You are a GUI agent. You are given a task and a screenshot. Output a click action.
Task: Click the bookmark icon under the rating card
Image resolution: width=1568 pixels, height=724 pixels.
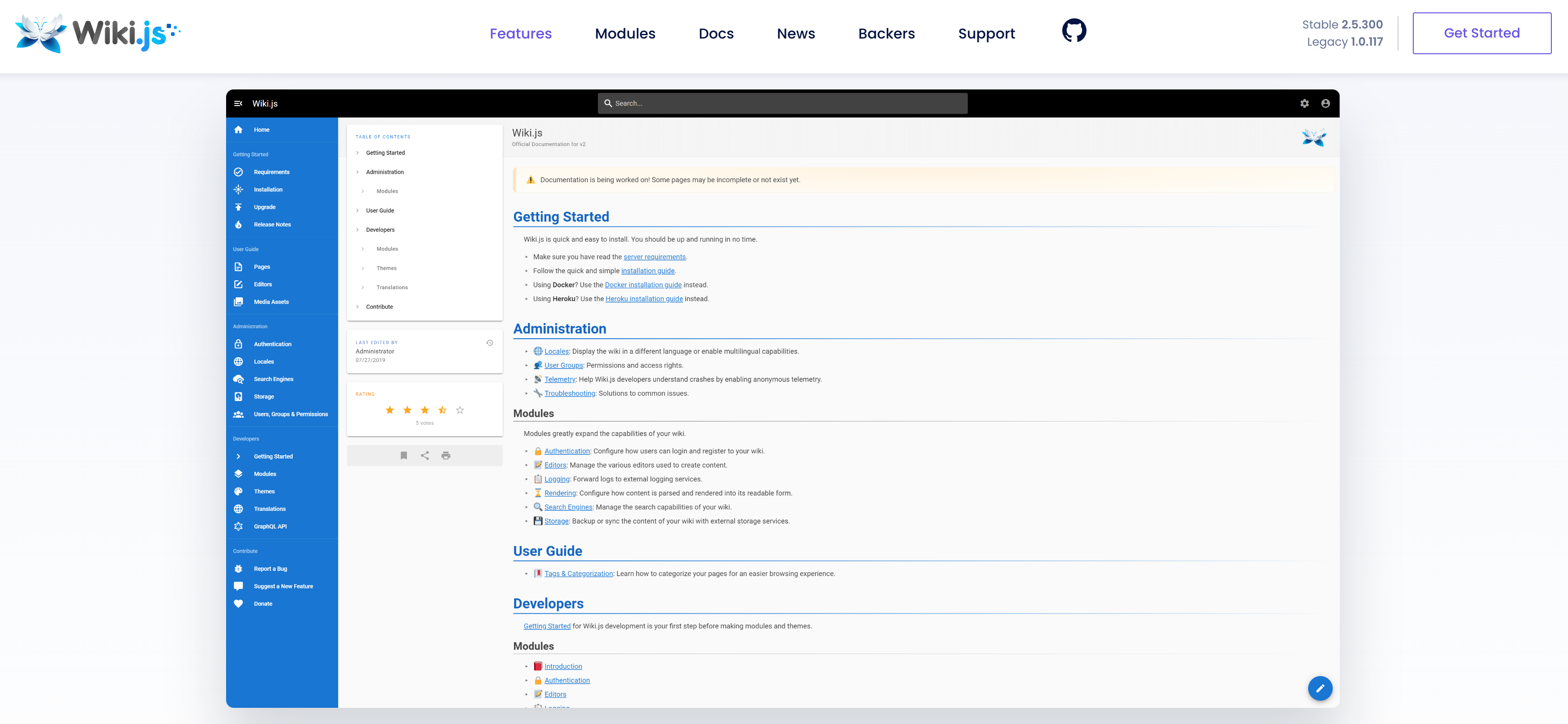tap(404, 456)
